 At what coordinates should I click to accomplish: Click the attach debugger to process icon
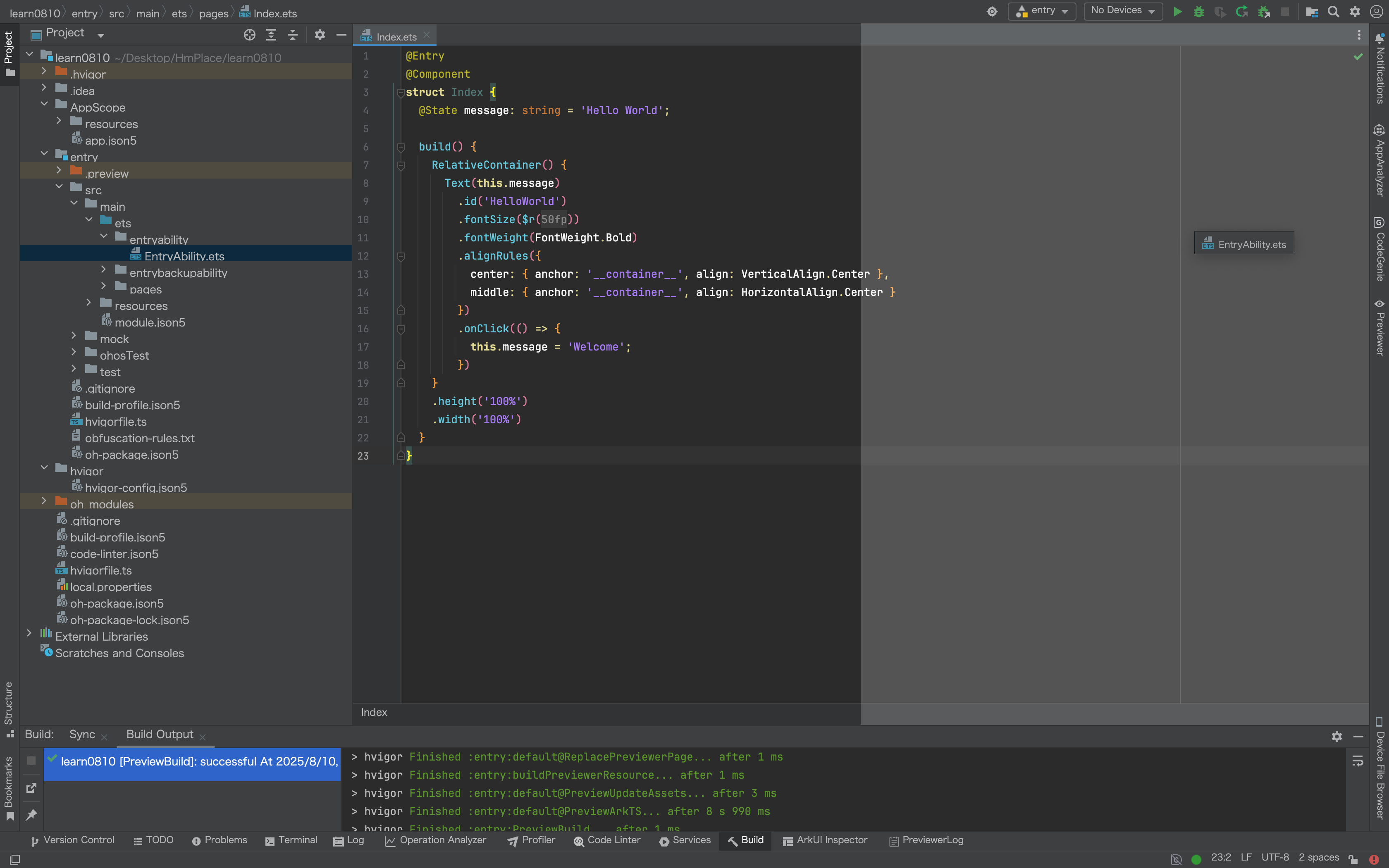coord(1264,12)
